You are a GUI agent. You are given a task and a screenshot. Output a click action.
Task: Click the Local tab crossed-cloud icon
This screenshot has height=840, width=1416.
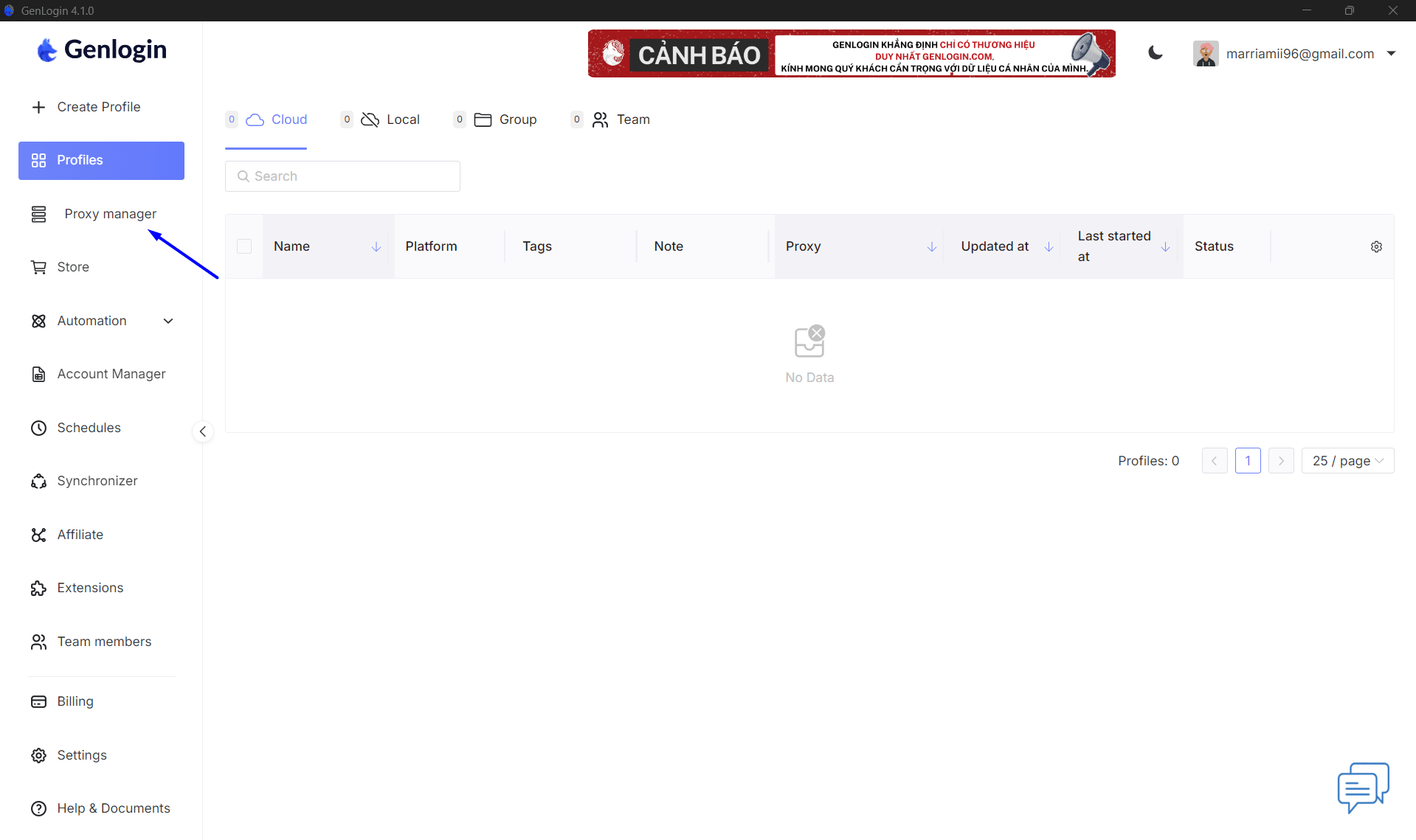[x=370, y=119]
